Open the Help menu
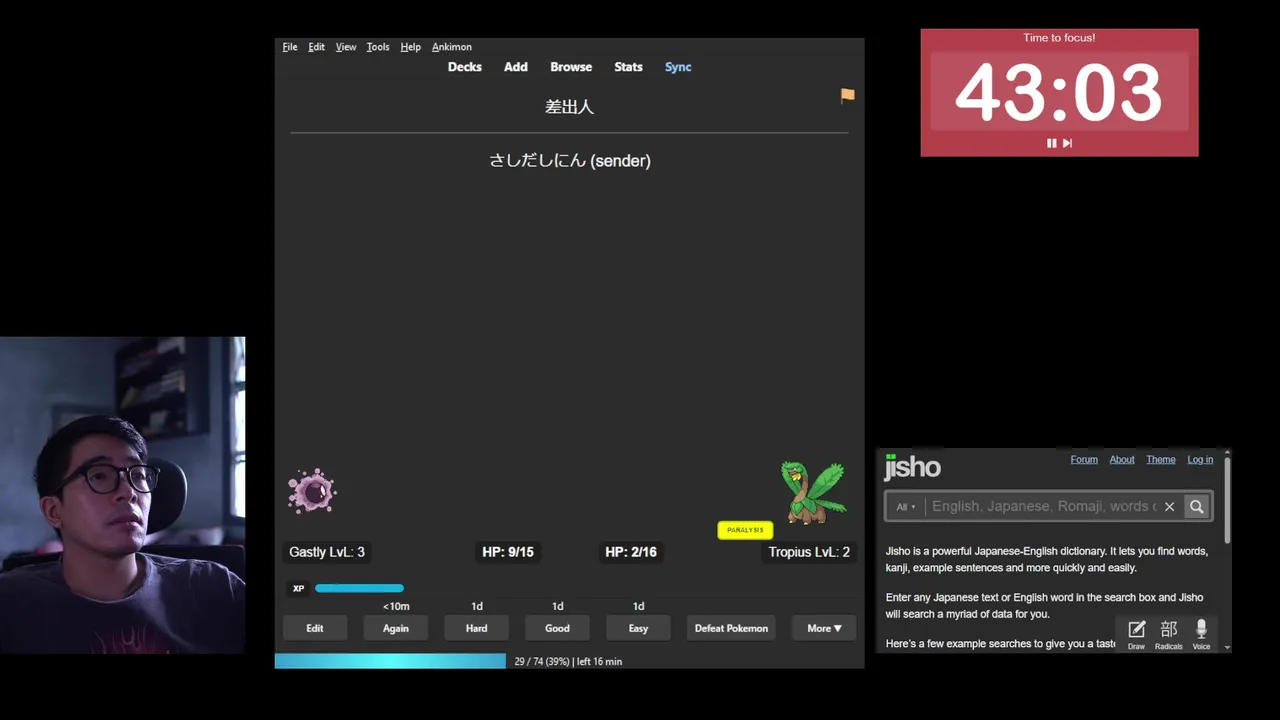 tap(410, 47)
